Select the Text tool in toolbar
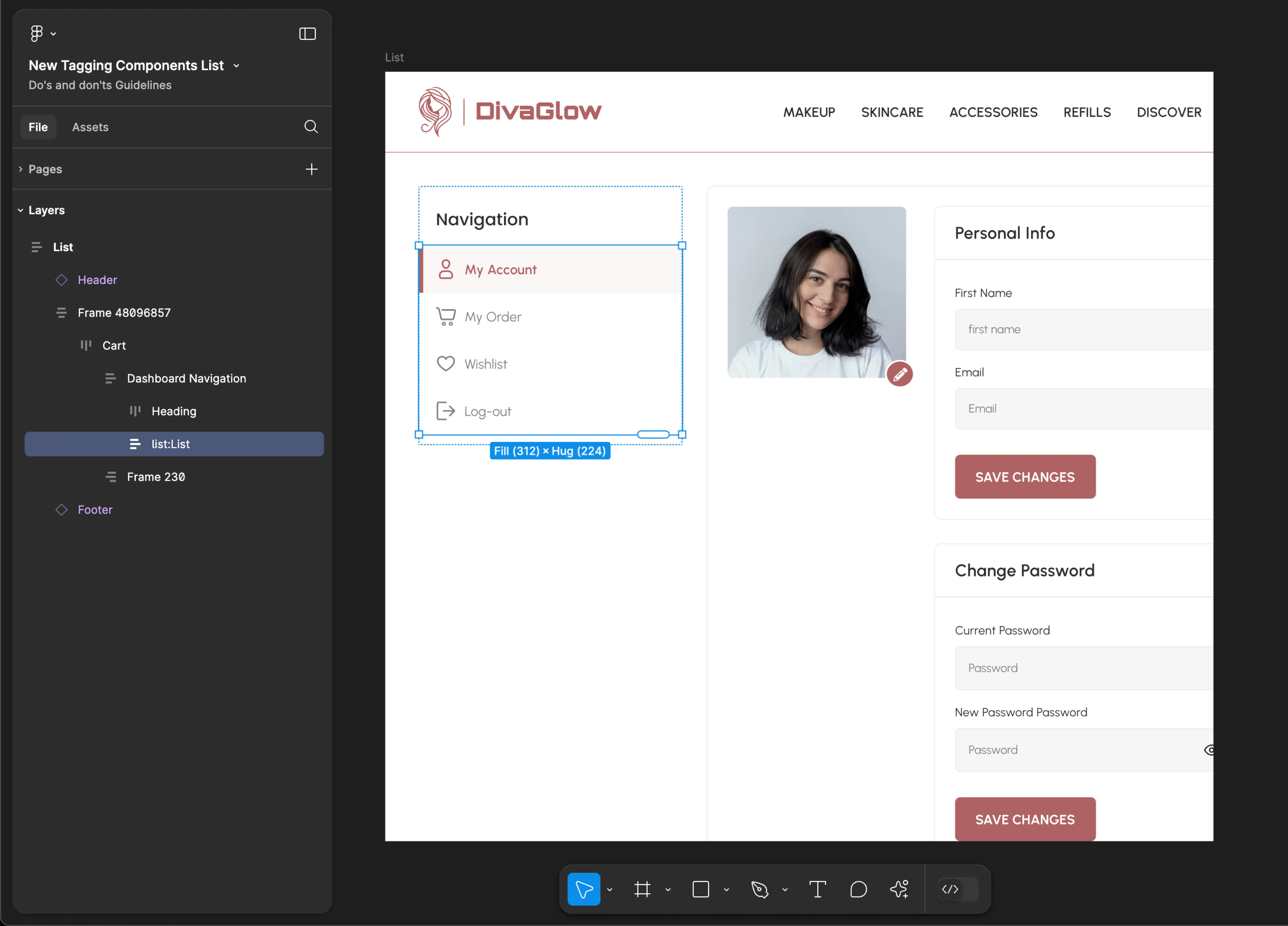The height and width of the screenshot is (926, 1288). (817, 889)
